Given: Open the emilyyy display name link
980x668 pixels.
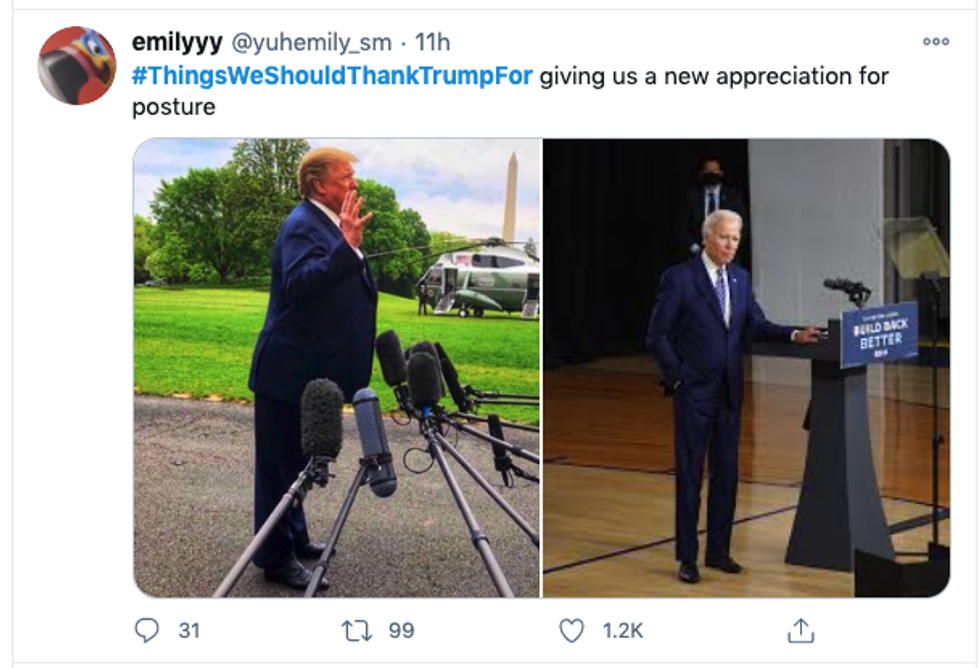Looking at the screenshot, I should (x=178, y=42).
